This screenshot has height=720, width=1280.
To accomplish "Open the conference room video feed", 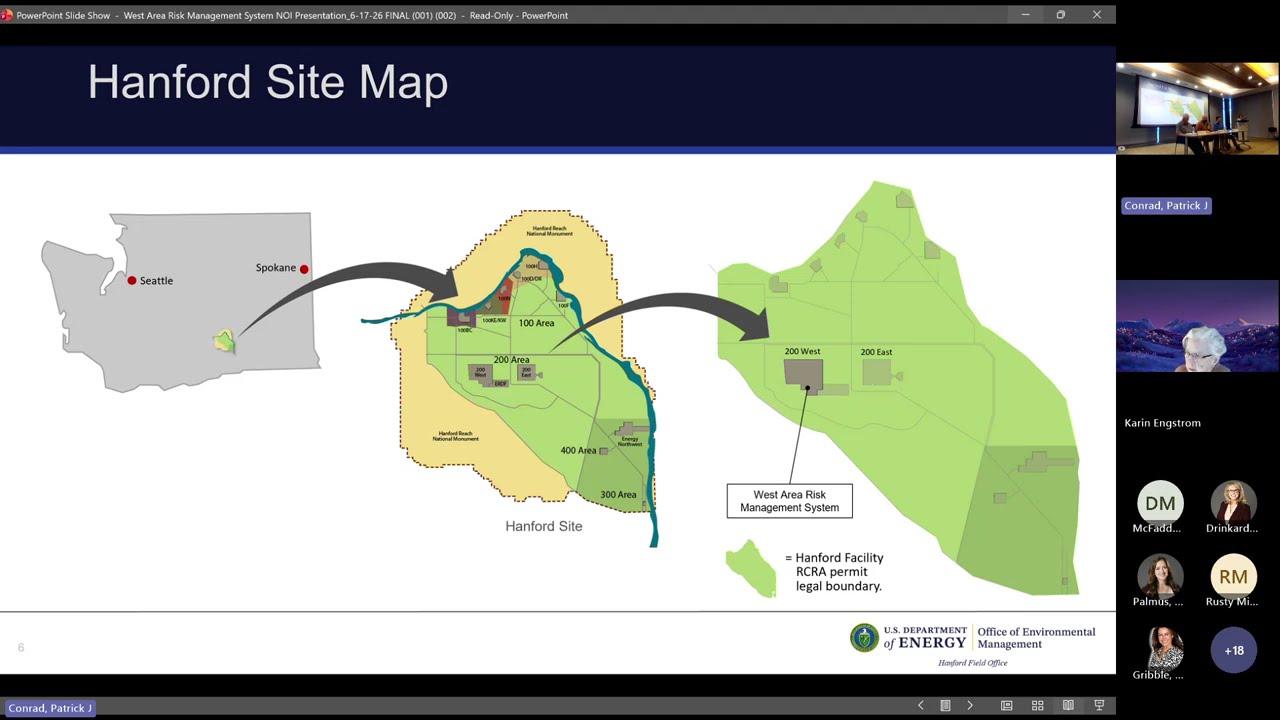I will click(1197, 109).
